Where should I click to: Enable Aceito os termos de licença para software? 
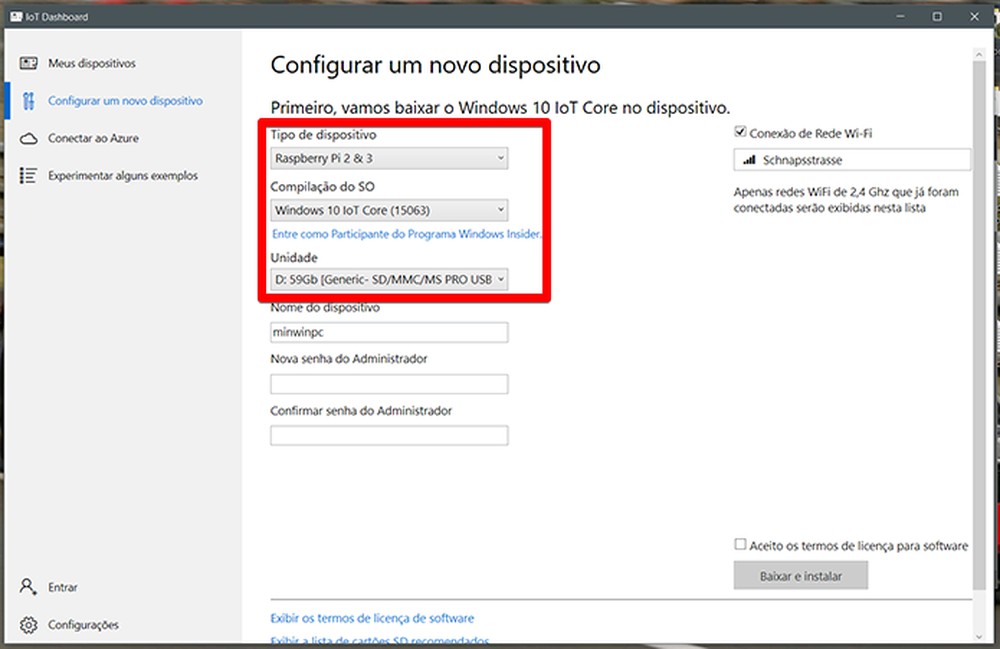740,543
